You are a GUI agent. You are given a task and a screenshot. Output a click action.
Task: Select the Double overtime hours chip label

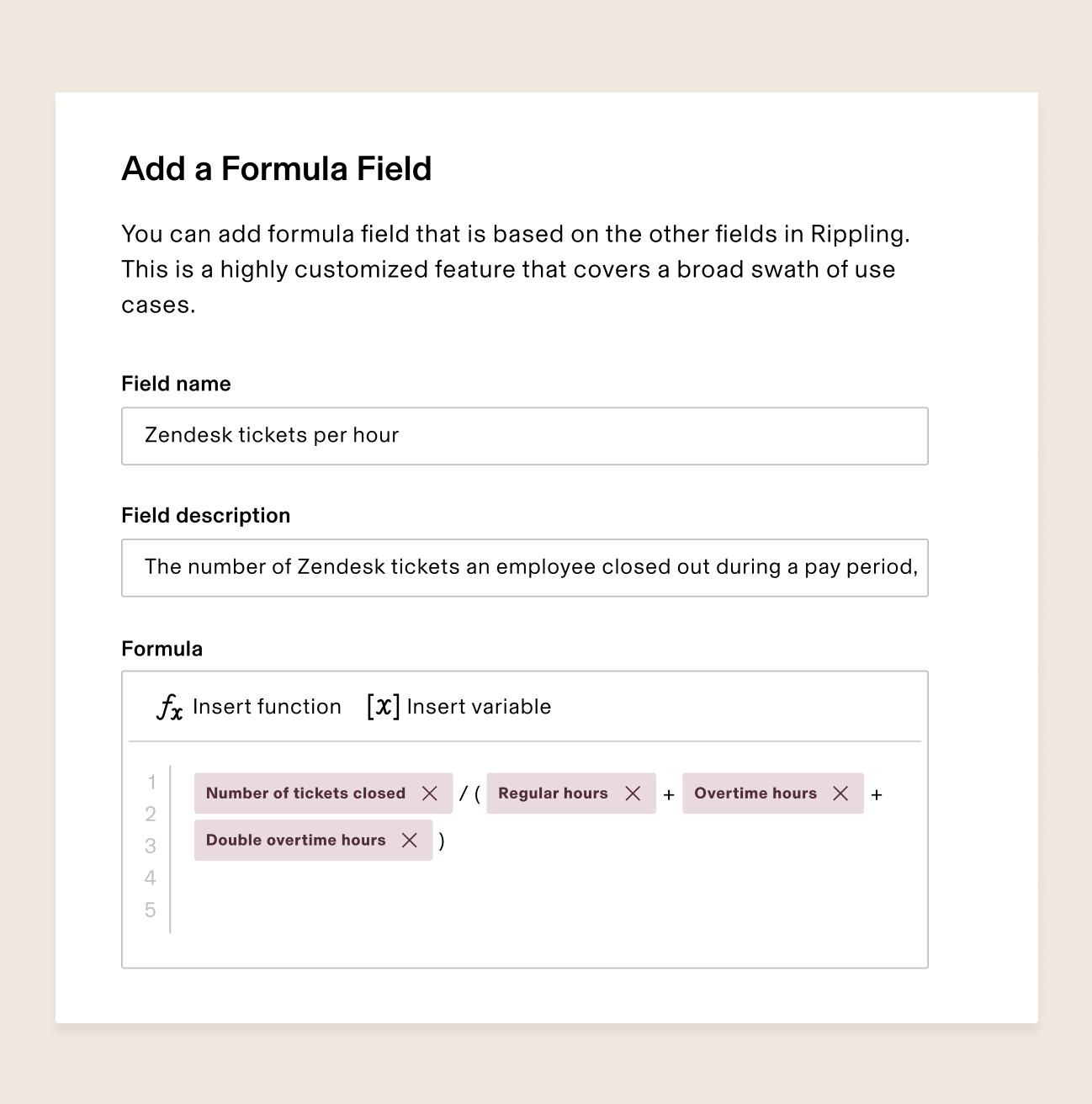click(x=295, y=840)
